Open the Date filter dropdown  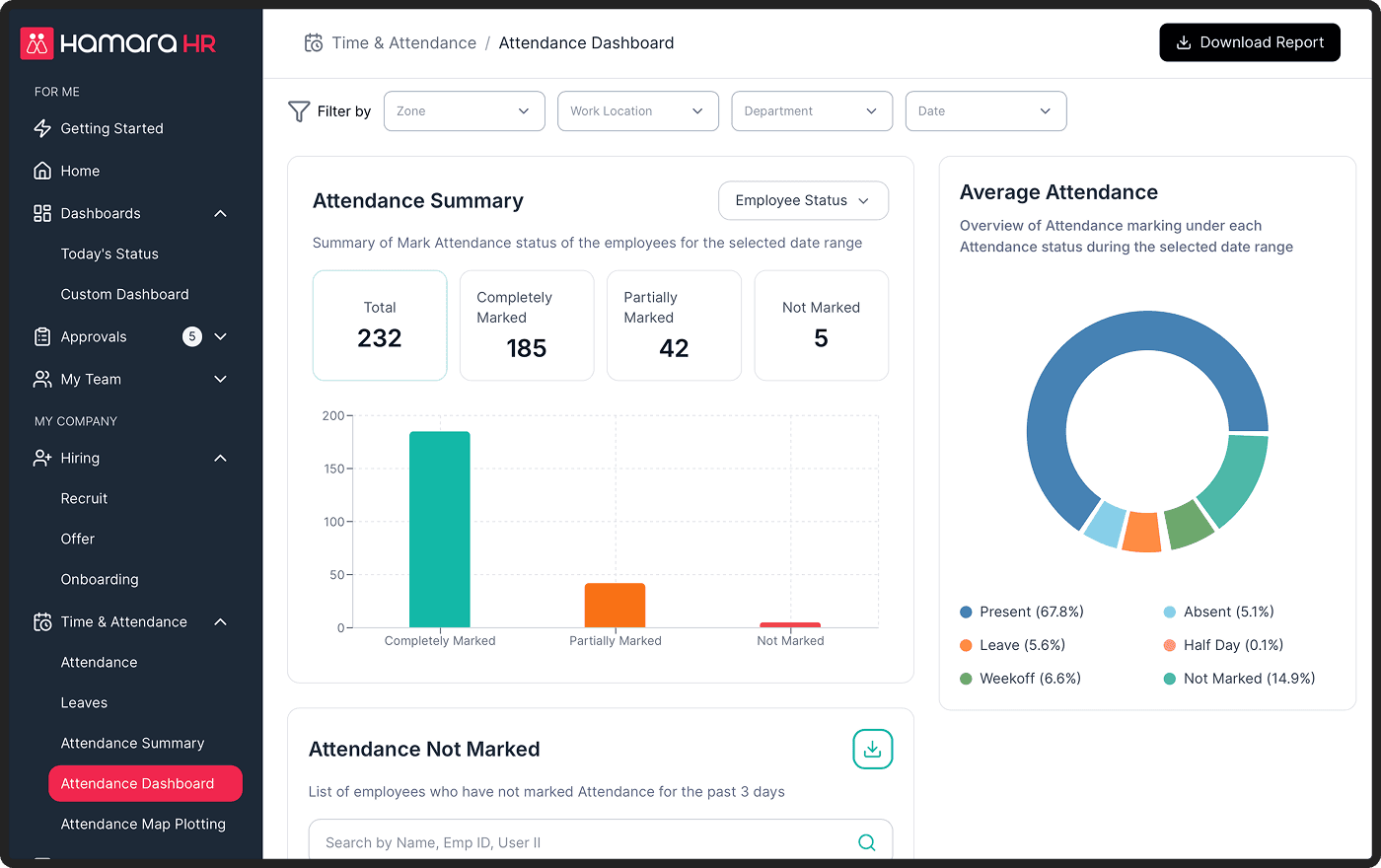(985, 111)
